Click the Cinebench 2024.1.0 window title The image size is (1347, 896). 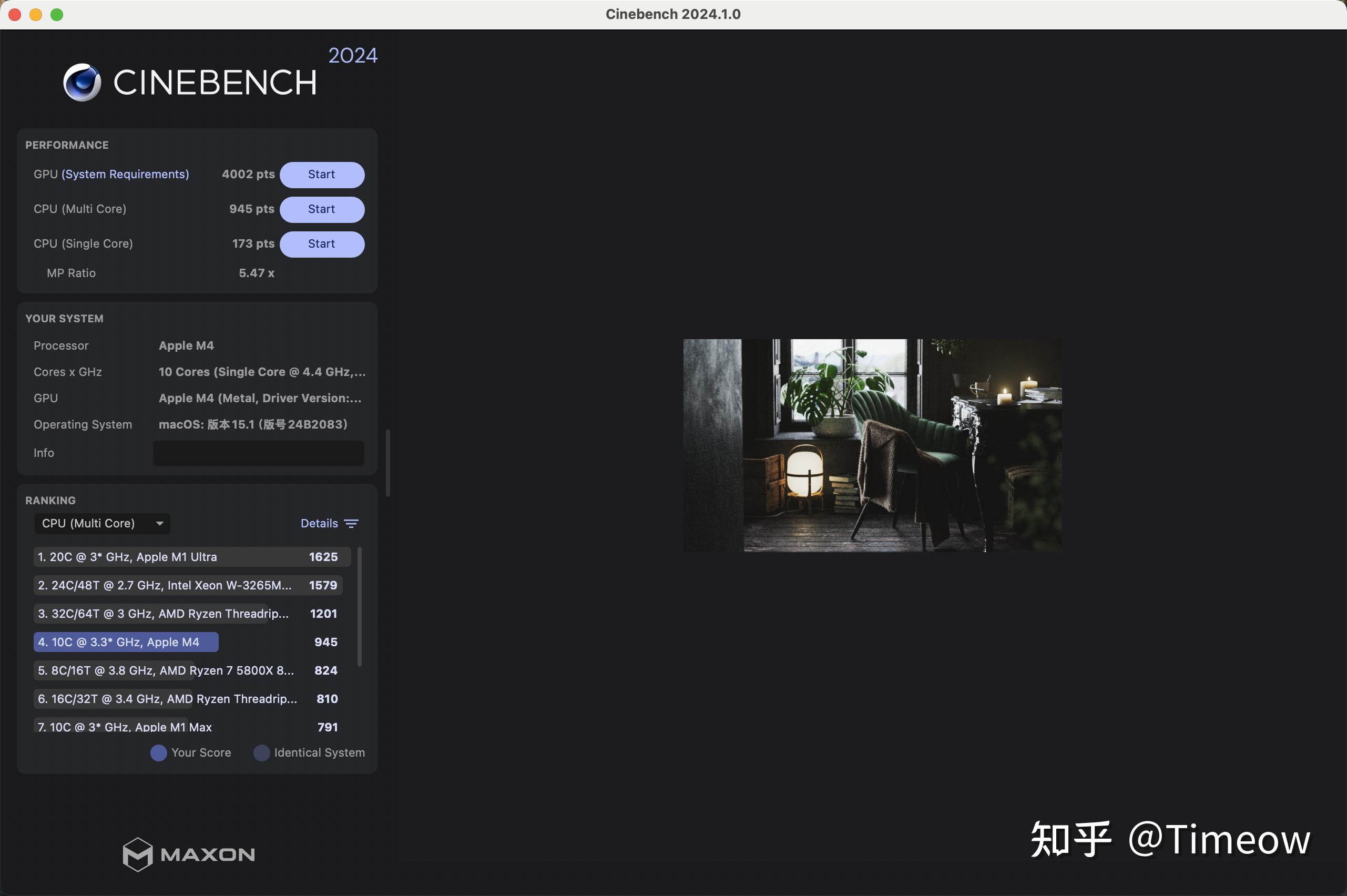pos(673,14)
